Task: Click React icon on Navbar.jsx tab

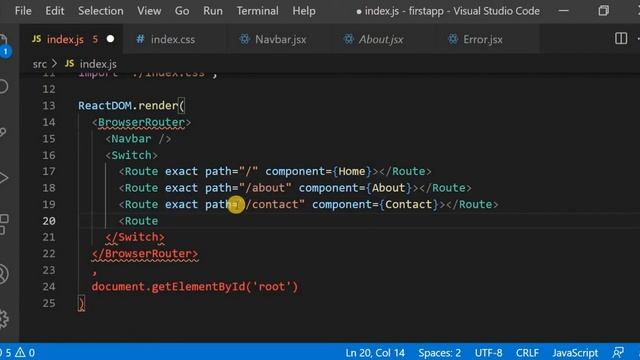Action: click(244, 39)
